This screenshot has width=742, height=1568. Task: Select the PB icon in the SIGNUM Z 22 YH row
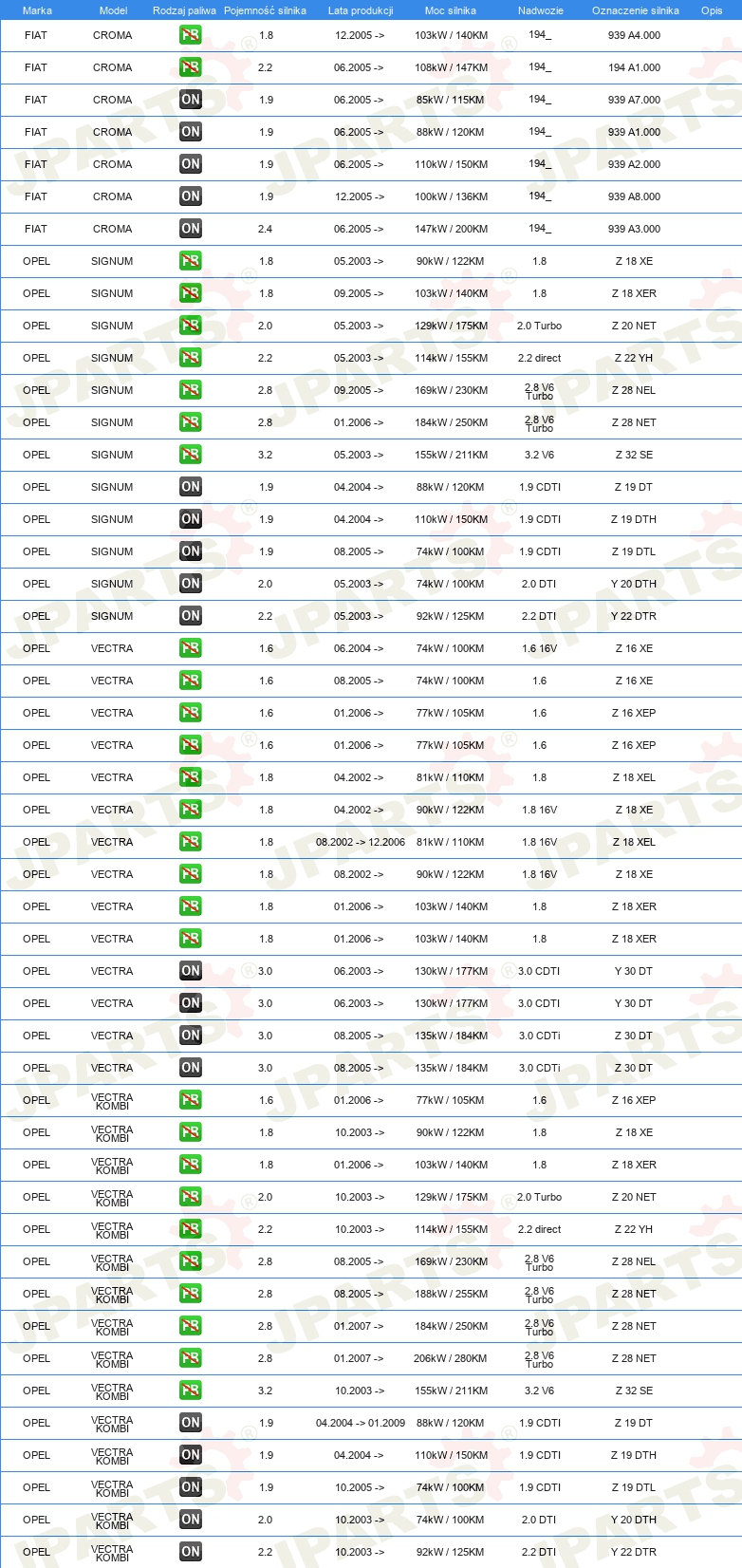(x=191, y=358)
